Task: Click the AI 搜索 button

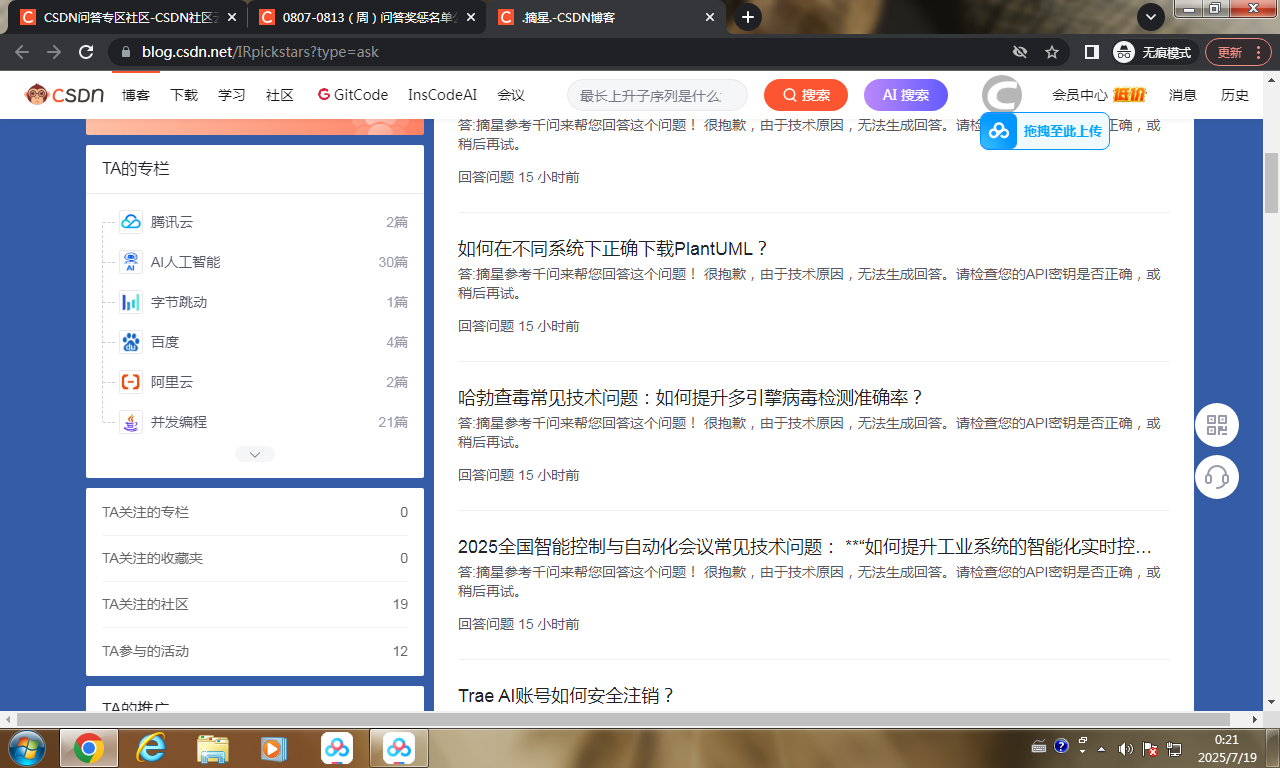Action: (x=904, y=94)
